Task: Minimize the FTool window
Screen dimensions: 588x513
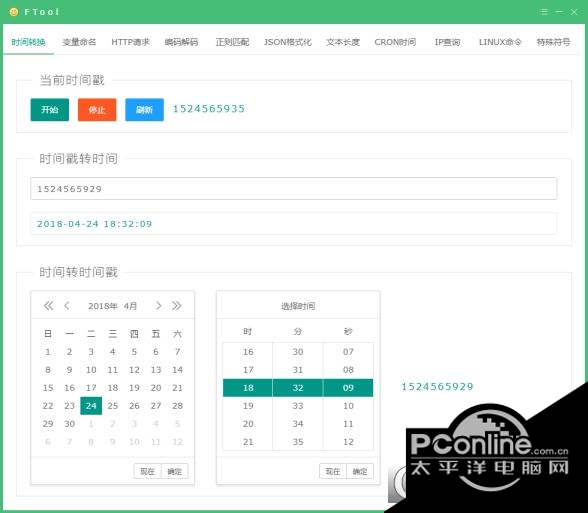Action: pos(559,12)
